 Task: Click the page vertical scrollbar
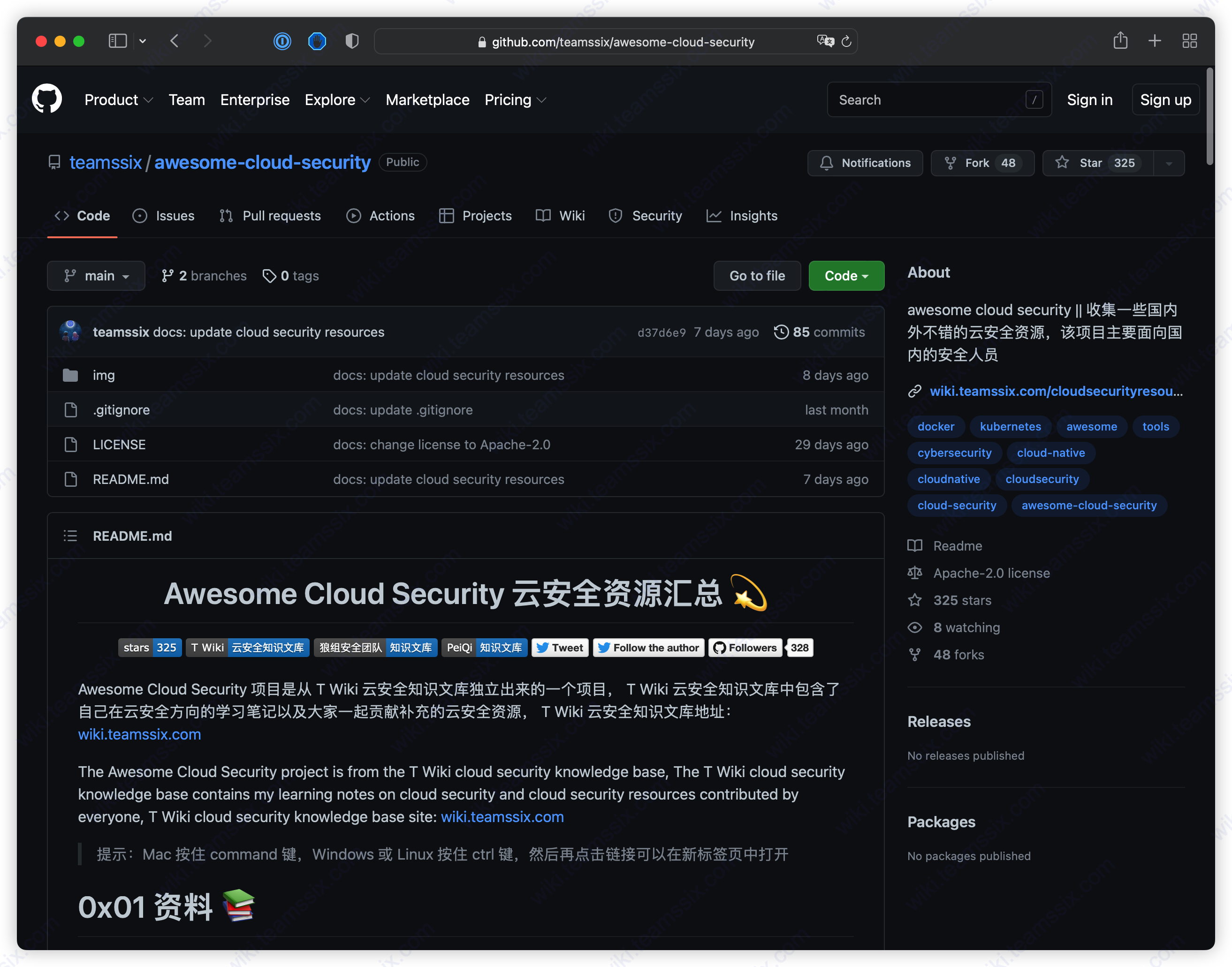[x=1210, y=116]
